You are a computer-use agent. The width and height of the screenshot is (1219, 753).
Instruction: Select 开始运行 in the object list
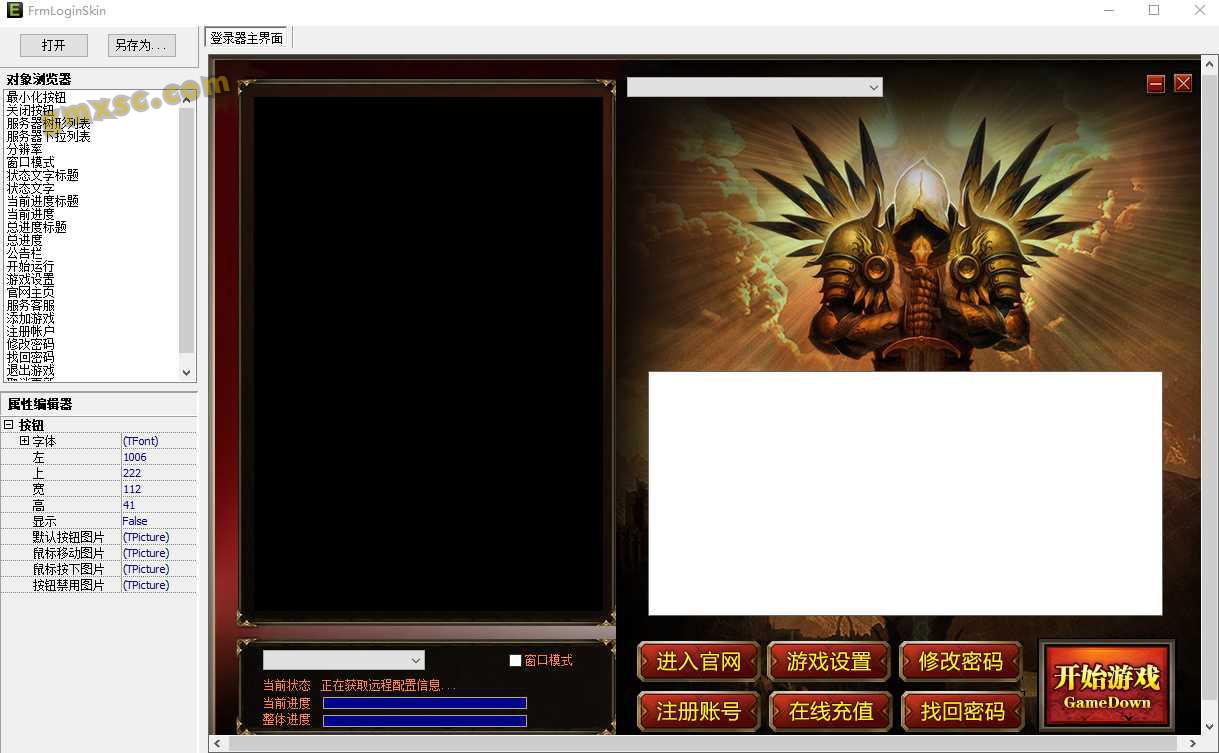30,266
